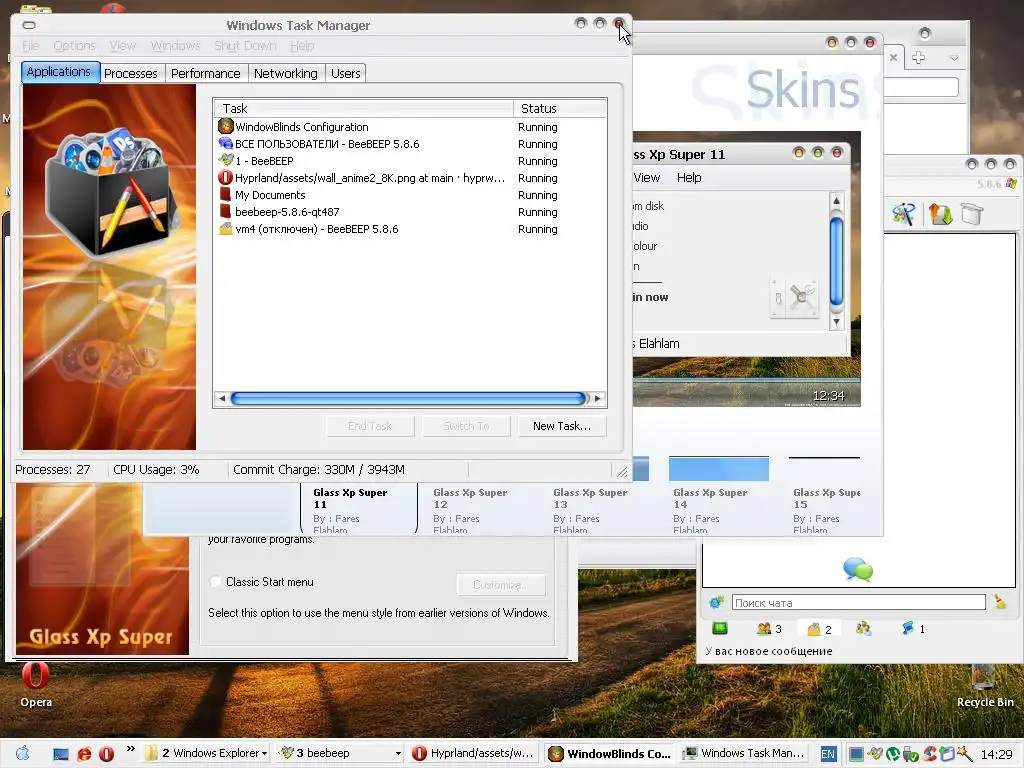Select the Classic Start menu radio button

click(215, 581)
